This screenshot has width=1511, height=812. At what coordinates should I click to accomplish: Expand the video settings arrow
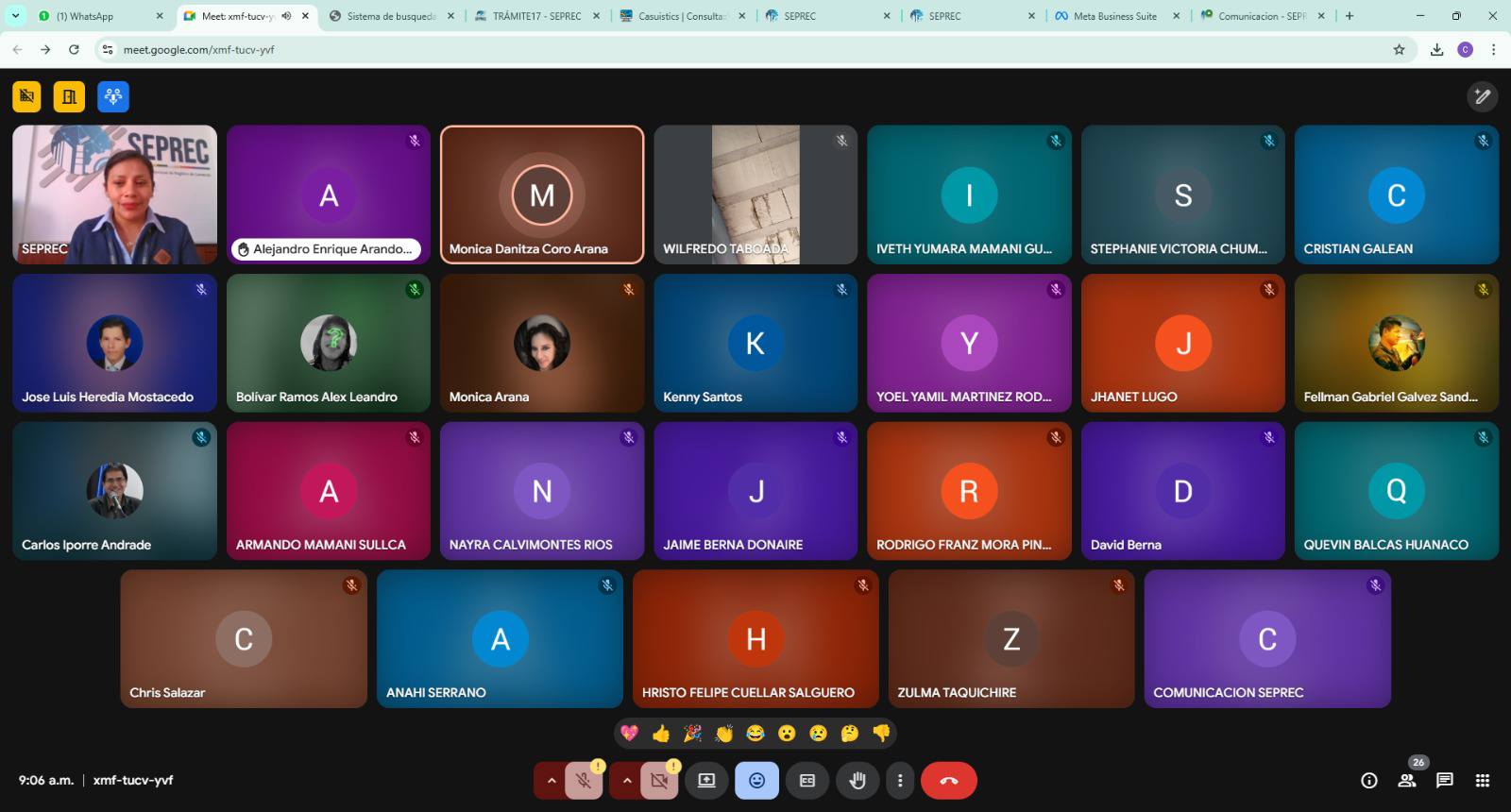(627, 781)
